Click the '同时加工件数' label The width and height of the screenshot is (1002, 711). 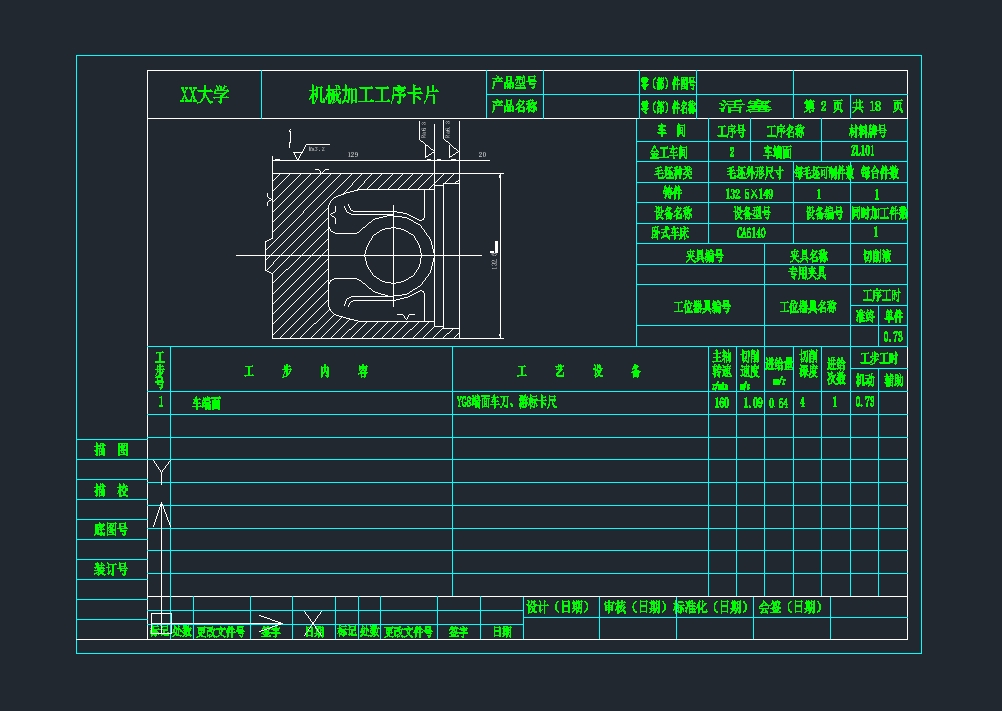pyautogui.click(x=879, y=213)
